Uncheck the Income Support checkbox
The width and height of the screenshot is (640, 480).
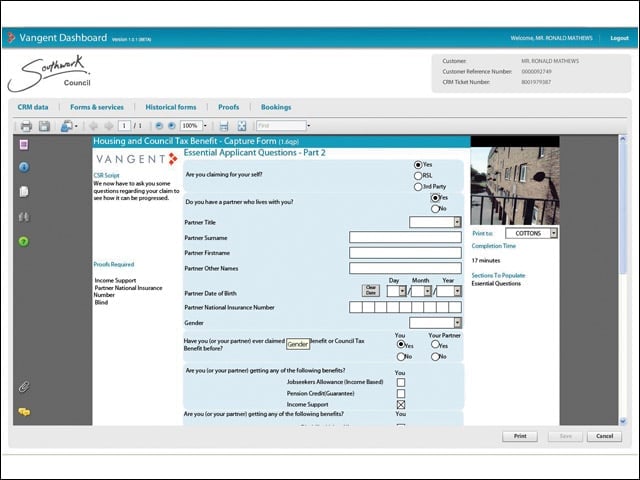click(x=401, y=404)
